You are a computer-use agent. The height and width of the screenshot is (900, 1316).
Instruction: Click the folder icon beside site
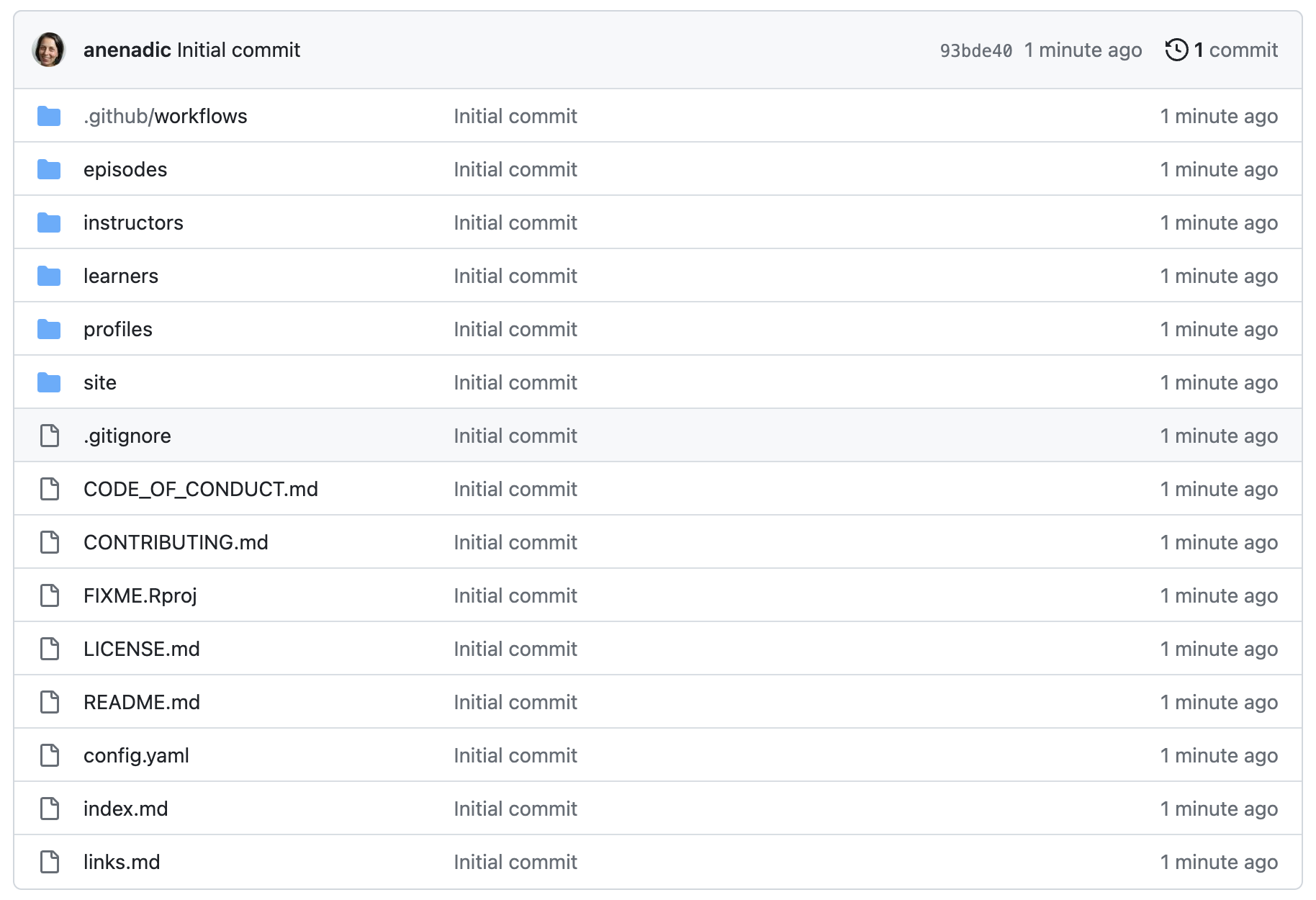point(49,382)
